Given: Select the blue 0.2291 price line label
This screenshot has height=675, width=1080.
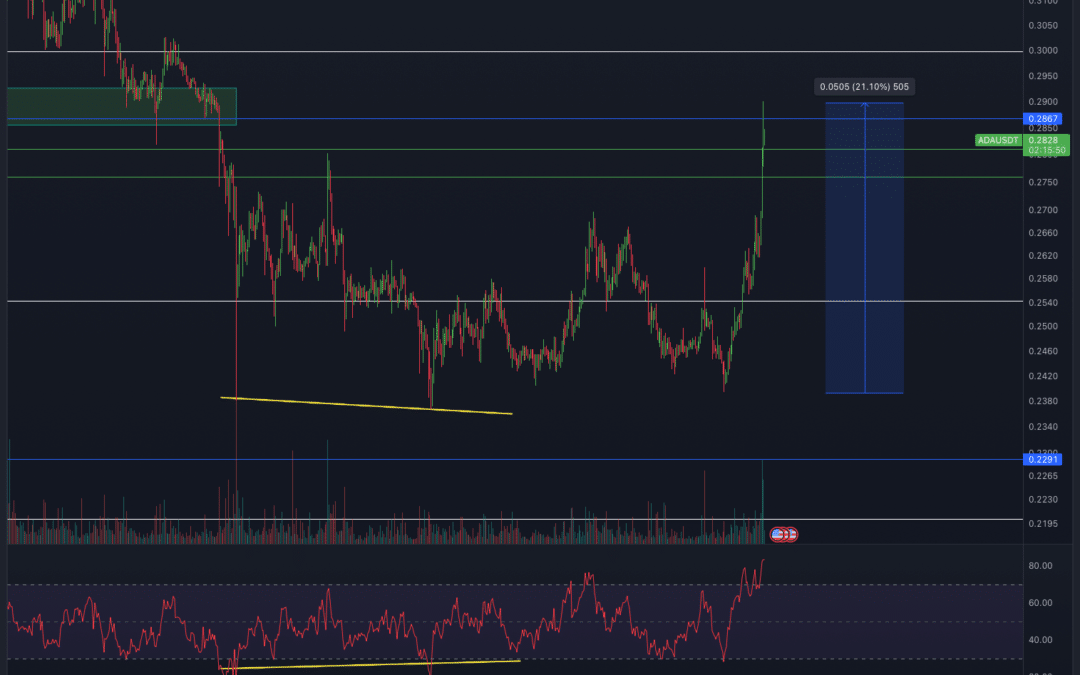Looking at the screenshot, I should [1043, 459].
